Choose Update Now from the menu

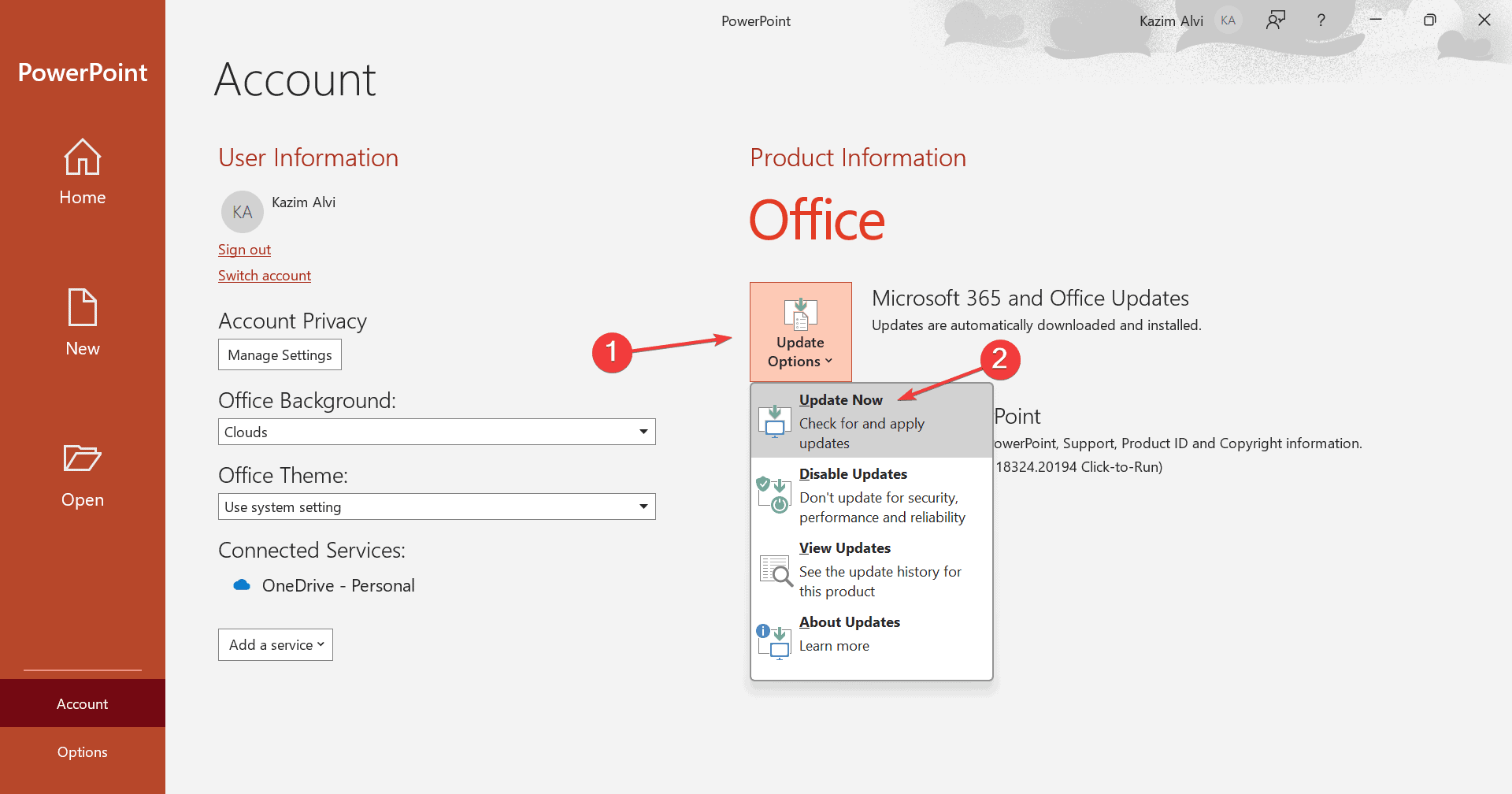pyautogui.click(x=840, y=399)
